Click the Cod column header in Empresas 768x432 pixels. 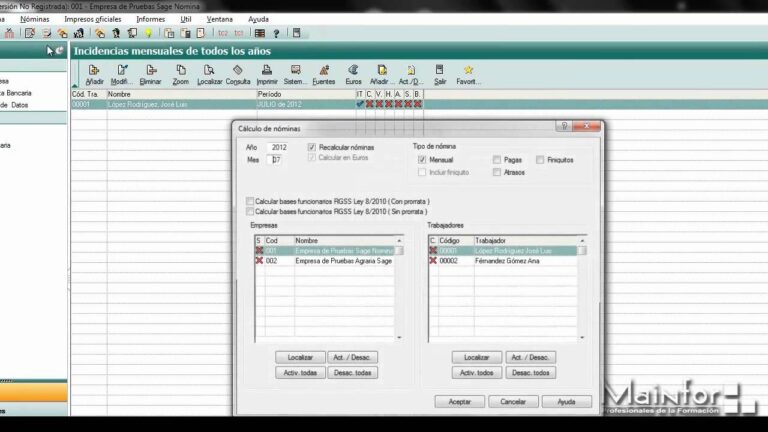pos(279,240)
